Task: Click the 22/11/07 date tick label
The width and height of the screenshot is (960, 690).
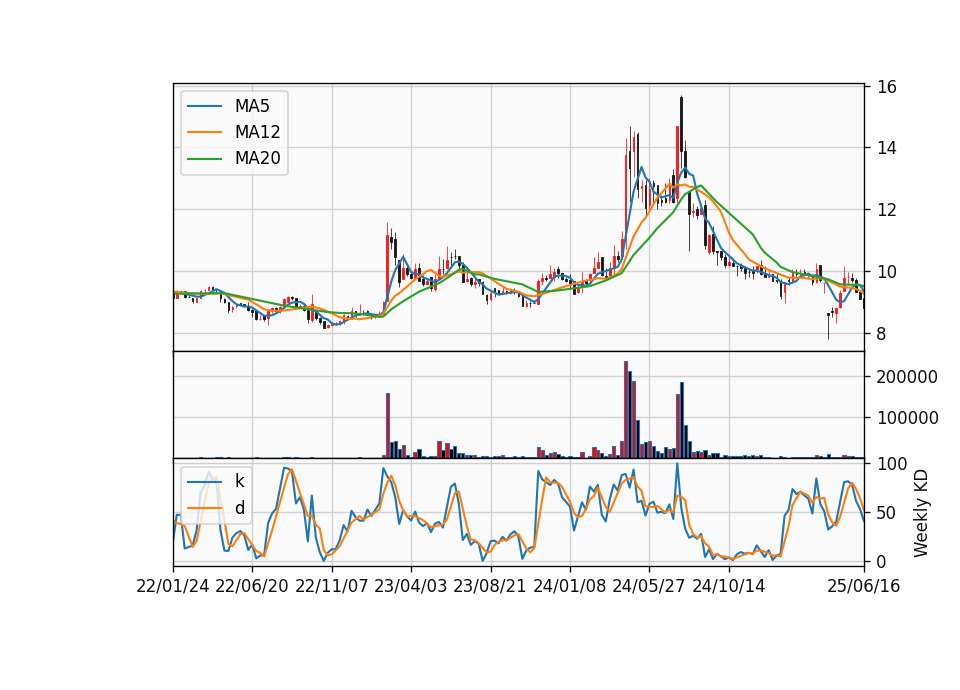Action: point(332,586)
